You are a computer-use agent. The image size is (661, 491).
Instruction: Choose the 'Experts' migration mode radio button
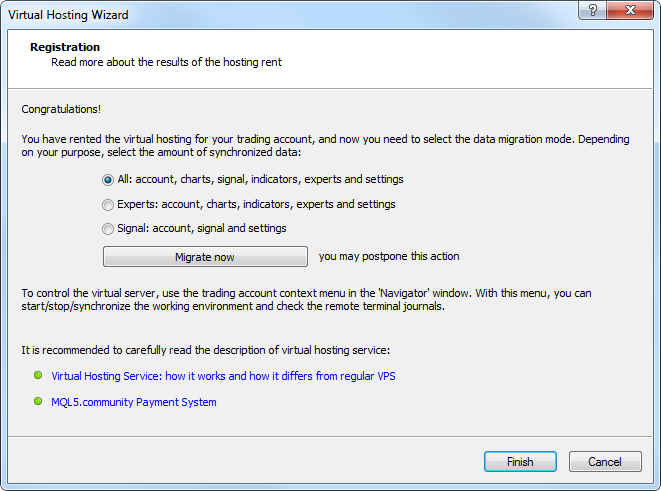click(108, 204)
